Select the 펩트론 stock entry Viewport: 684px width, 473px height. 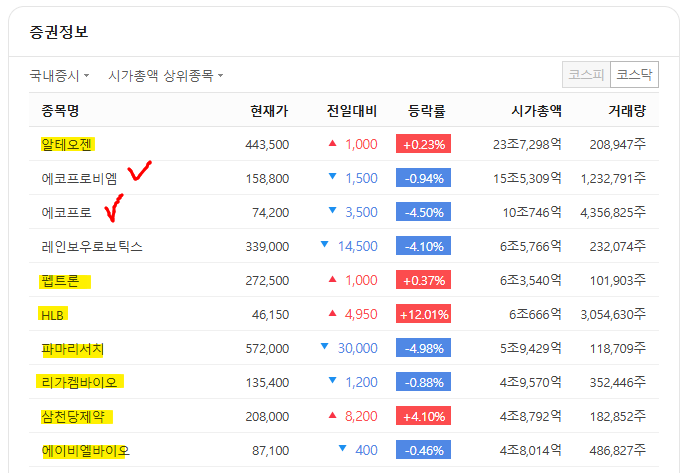(x=61, y=280)
